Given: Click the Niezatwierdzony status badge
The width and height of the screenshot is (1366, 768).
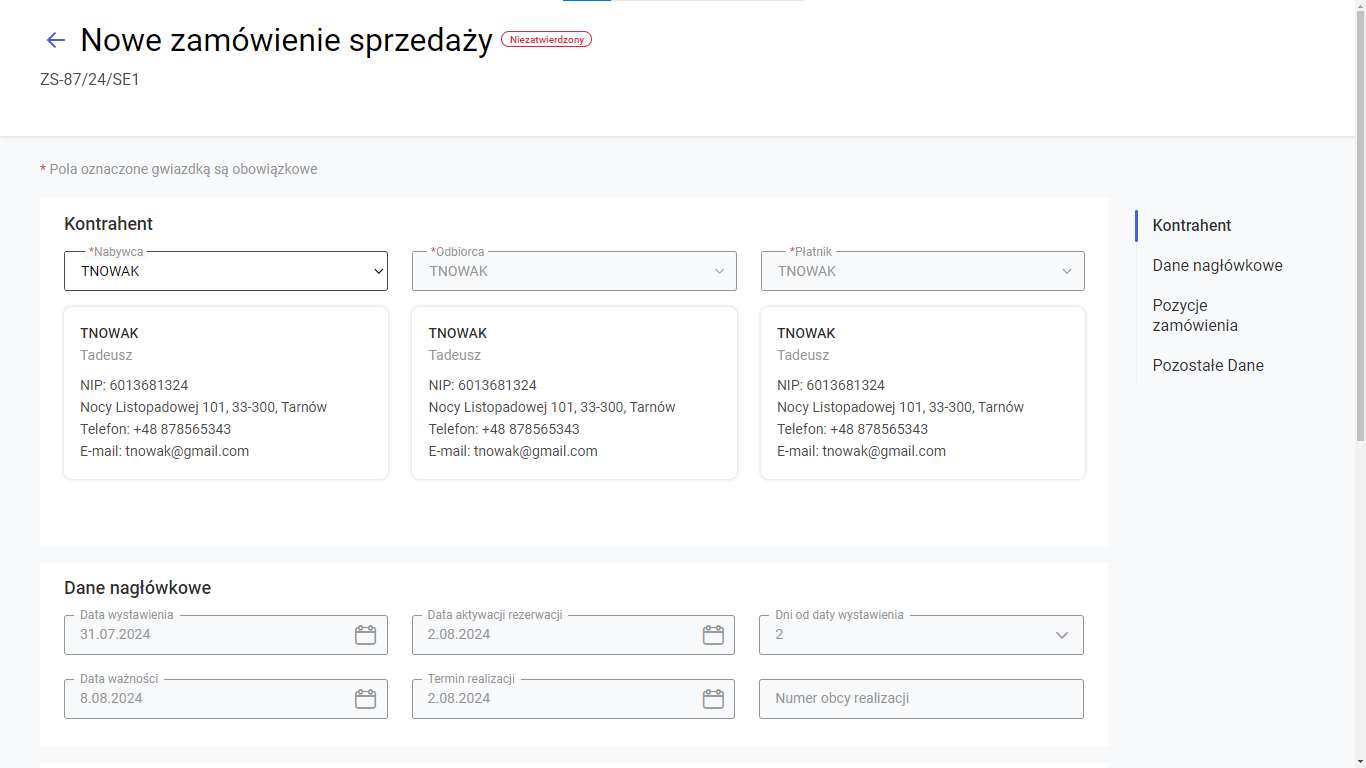Looking at the screenshot, I should point(546,40).
